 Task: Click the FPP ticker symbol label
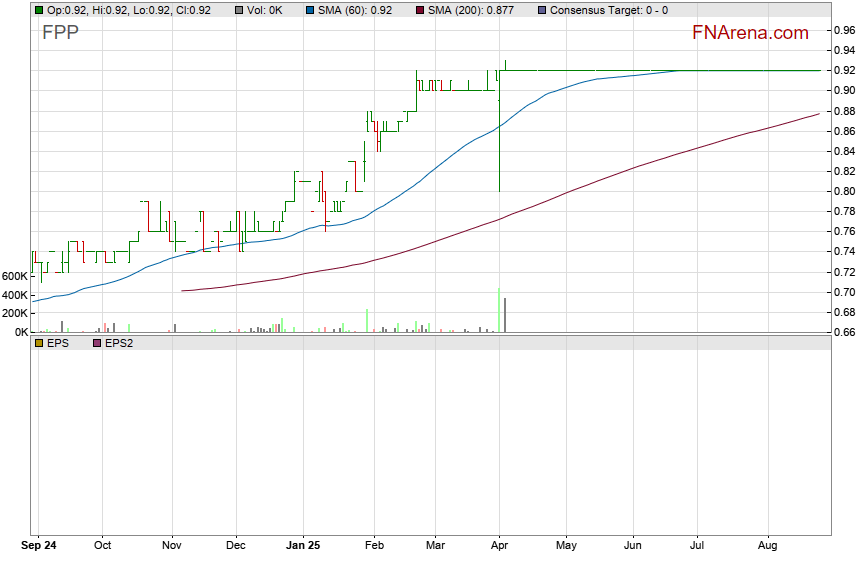tap(60, 33)
